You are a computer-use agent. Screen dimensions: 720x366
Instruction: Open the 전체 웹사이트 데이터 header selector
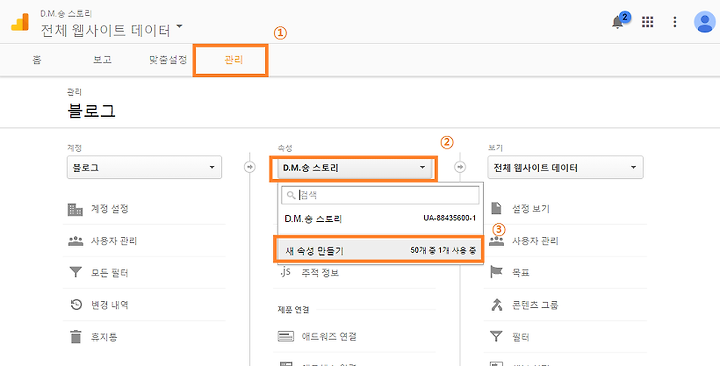click(x=112, y=30)
